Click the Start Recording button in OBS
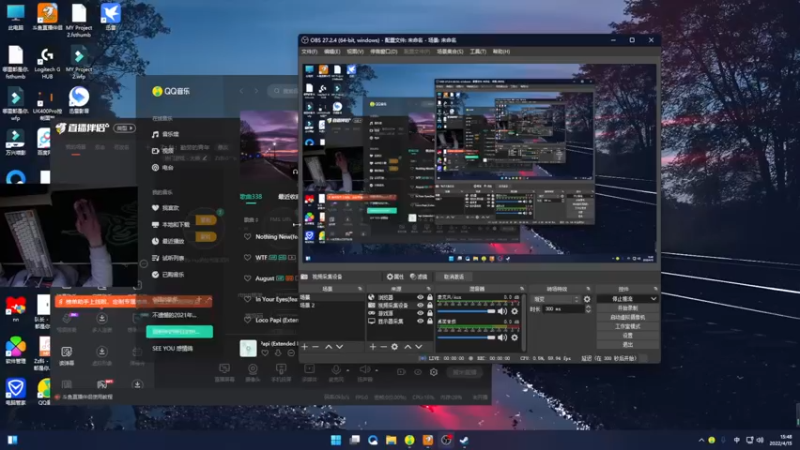Image resolution: width=800 pixels, height=450 pixels. coord(628,308)
